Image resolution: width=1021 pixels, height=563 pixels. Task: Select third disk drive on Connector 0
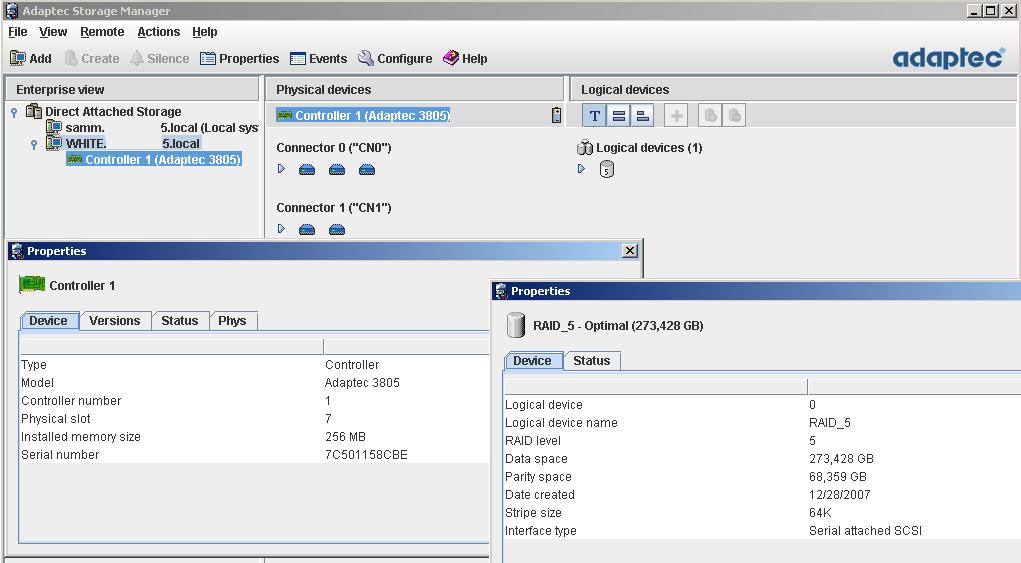tap(367, 170)
